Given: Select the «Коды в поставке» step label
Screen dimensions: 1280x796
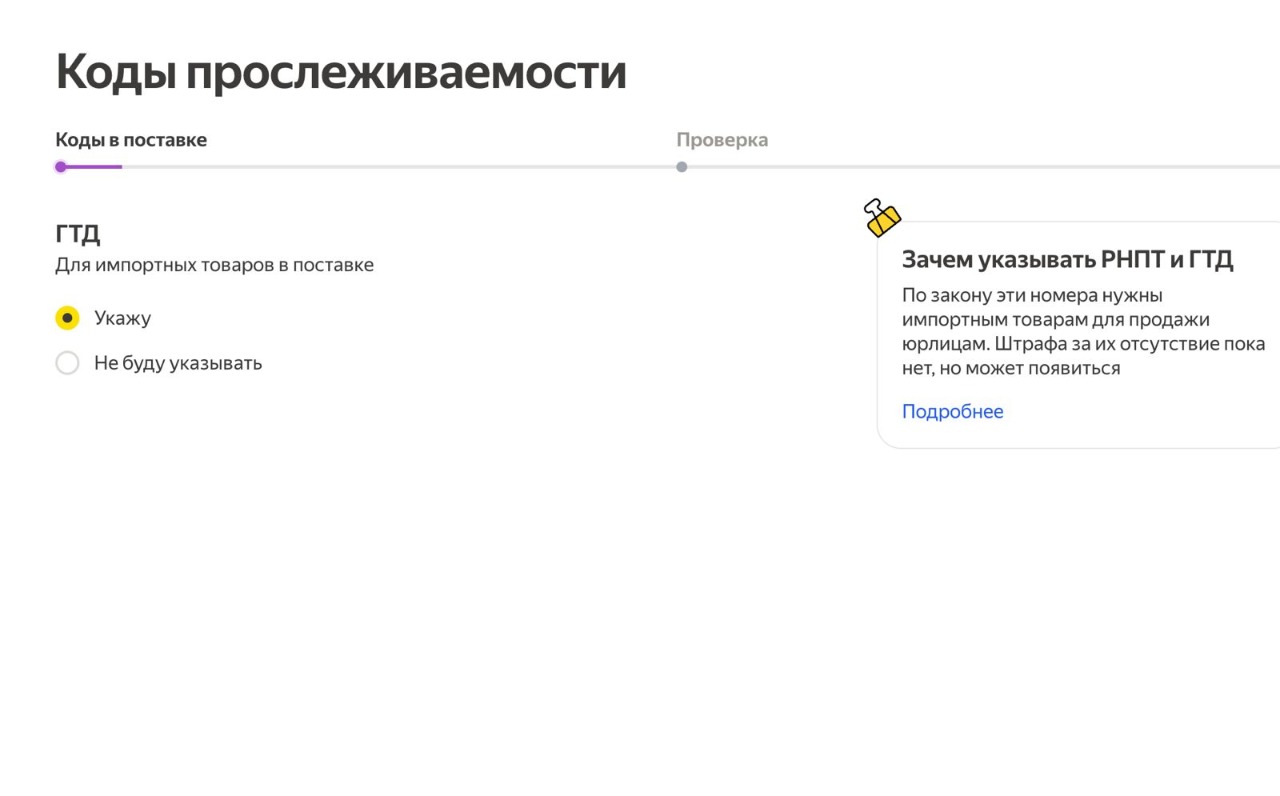Looking at the screenshot, I should (x=131, y=139).
